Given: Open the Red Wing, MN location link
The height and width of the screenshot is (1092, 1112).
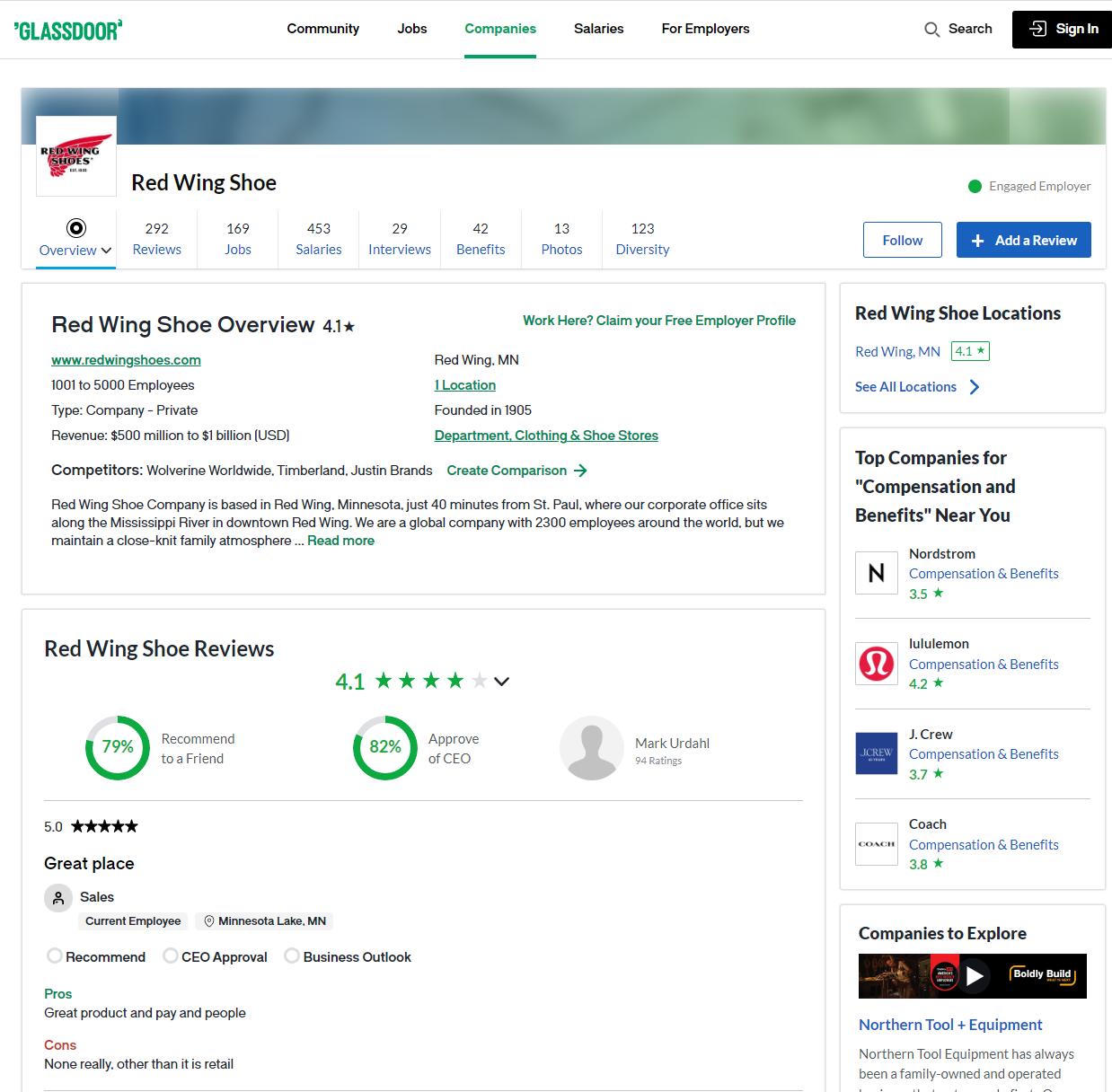Looking at the screenshot, I should [x=897, y=351].
